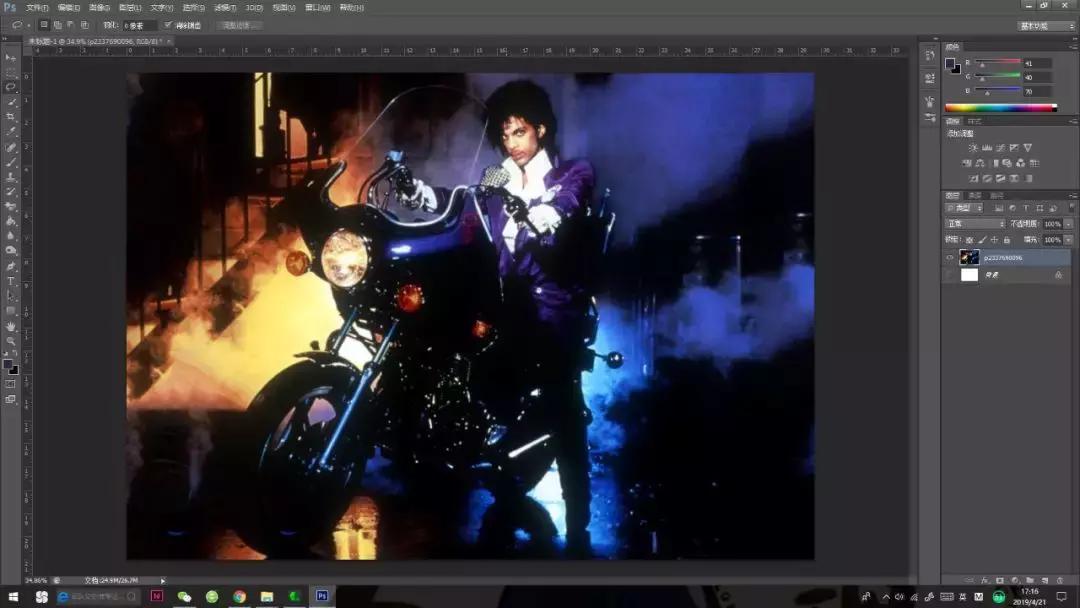The width and height of the screenshot is (1080, 608).
Task: Add a Color Balance adjustment
Action: tap(979, 163)
